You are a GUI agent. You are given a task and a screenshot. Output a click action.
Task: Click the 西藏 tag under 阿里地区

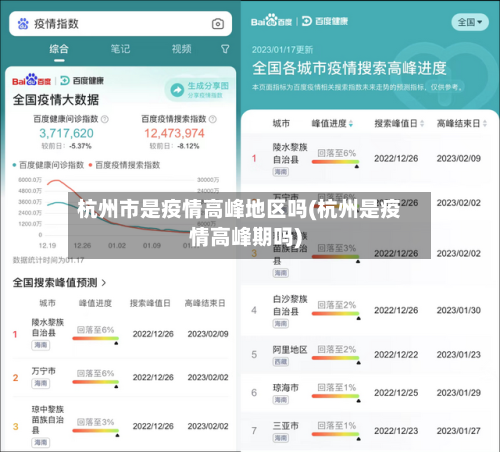(281, 362)
